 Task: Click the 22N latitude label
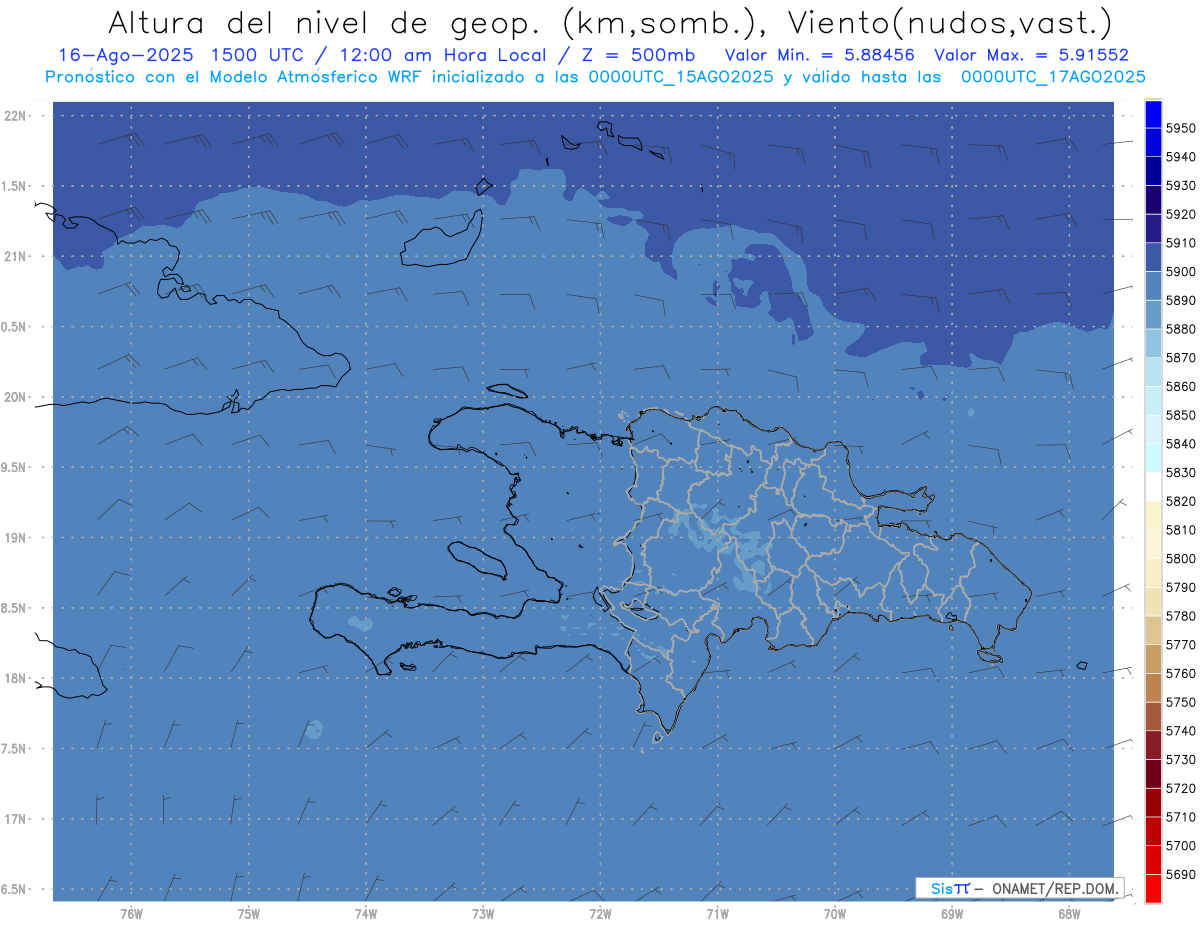tap(16, 116)
